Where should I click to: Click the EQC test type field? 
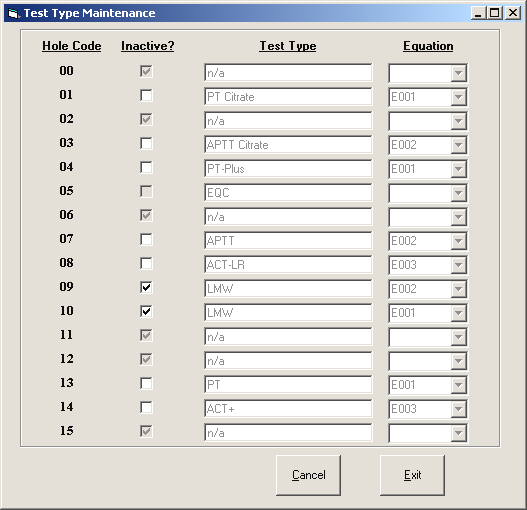coord(288,193)
